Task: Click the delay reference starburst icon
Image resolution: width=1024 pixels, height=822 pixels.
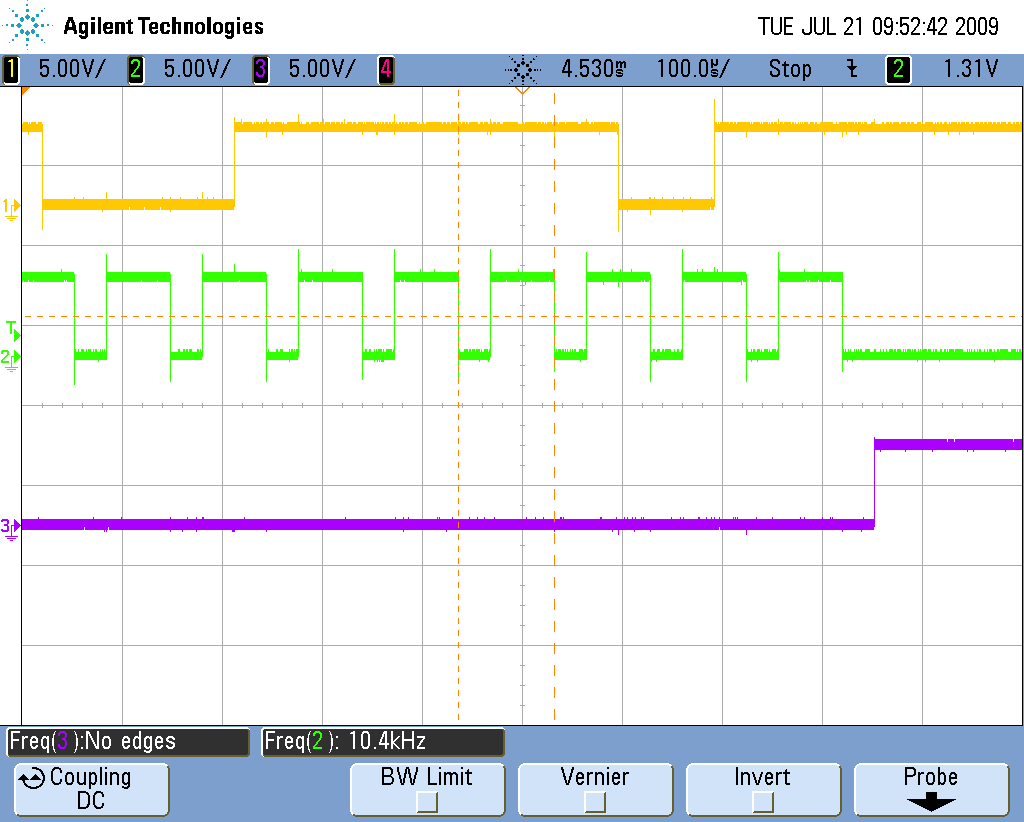Action: [523, 69]
